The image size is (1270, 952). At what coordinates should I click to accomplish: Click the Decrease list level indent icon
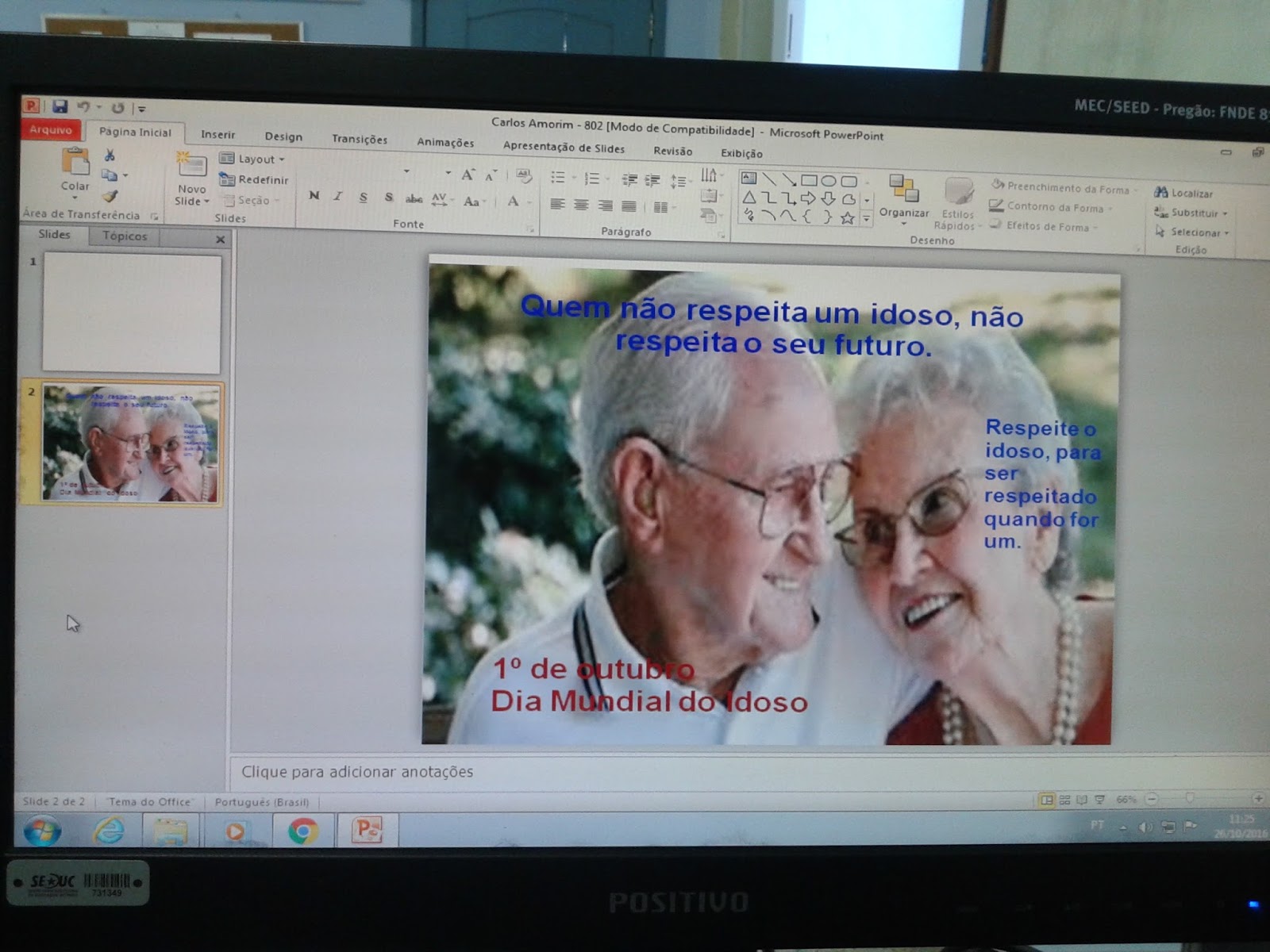click(629, 180)
